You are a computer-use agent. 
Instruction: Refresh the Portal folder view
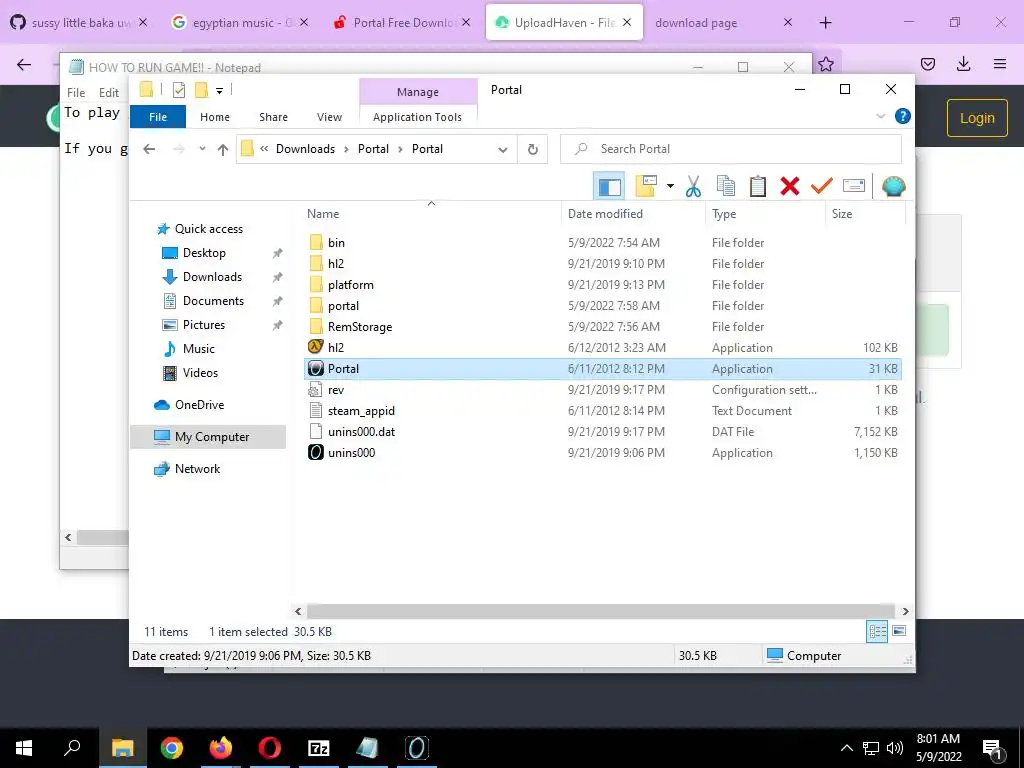[533, 150]
